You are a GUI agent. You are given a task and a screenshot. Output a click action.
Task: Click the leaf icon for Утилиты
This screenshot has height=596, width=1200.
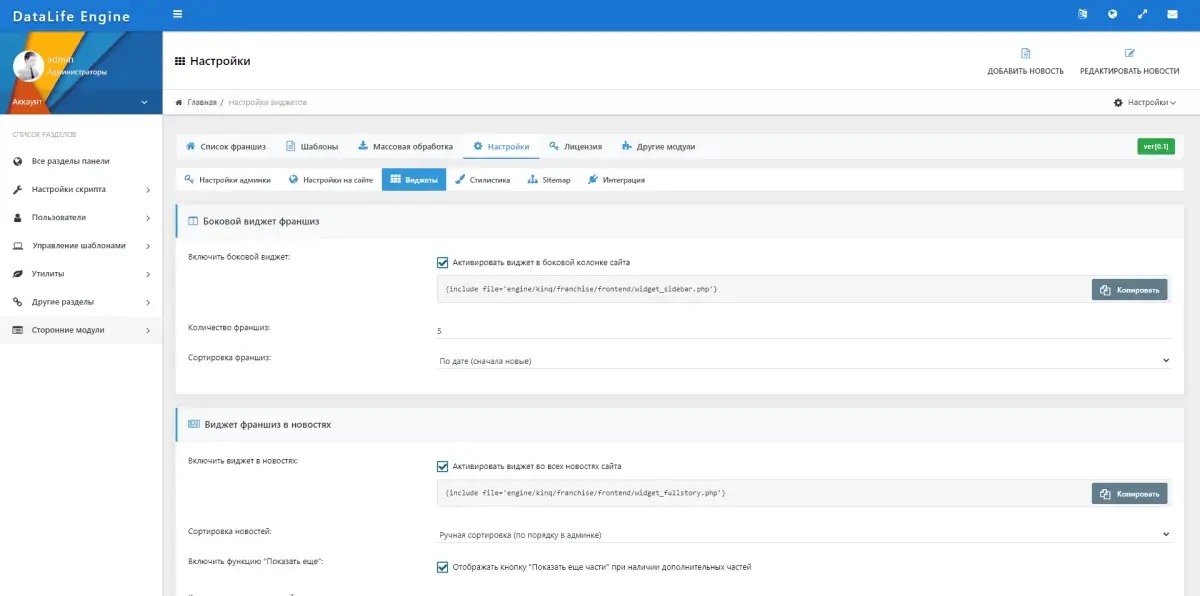point(18,274)
